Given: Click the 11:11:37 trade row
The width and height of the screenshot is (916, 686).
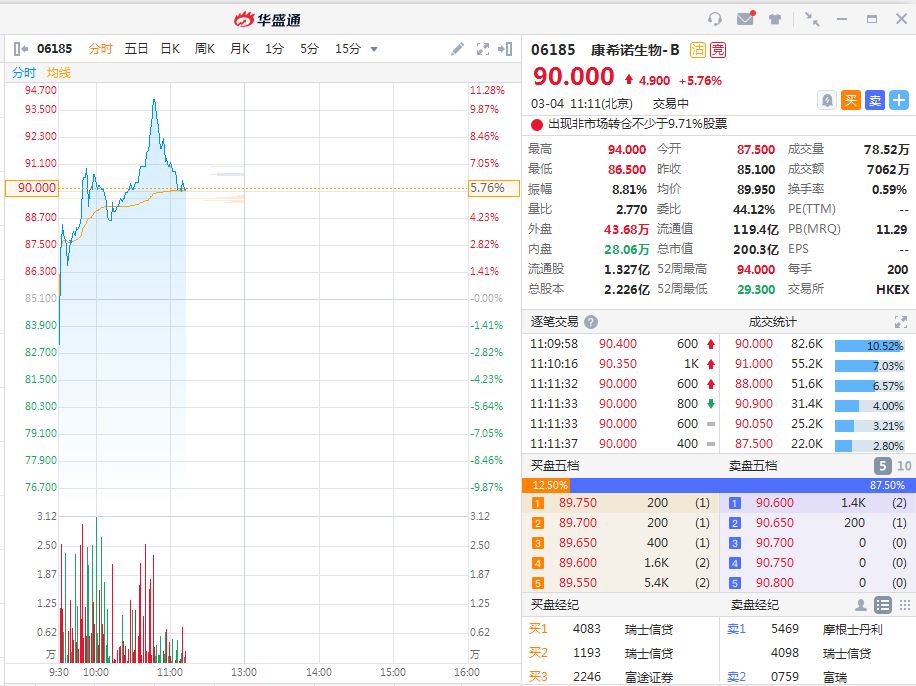Looking at the screenshot, I should tap(620, 444).
